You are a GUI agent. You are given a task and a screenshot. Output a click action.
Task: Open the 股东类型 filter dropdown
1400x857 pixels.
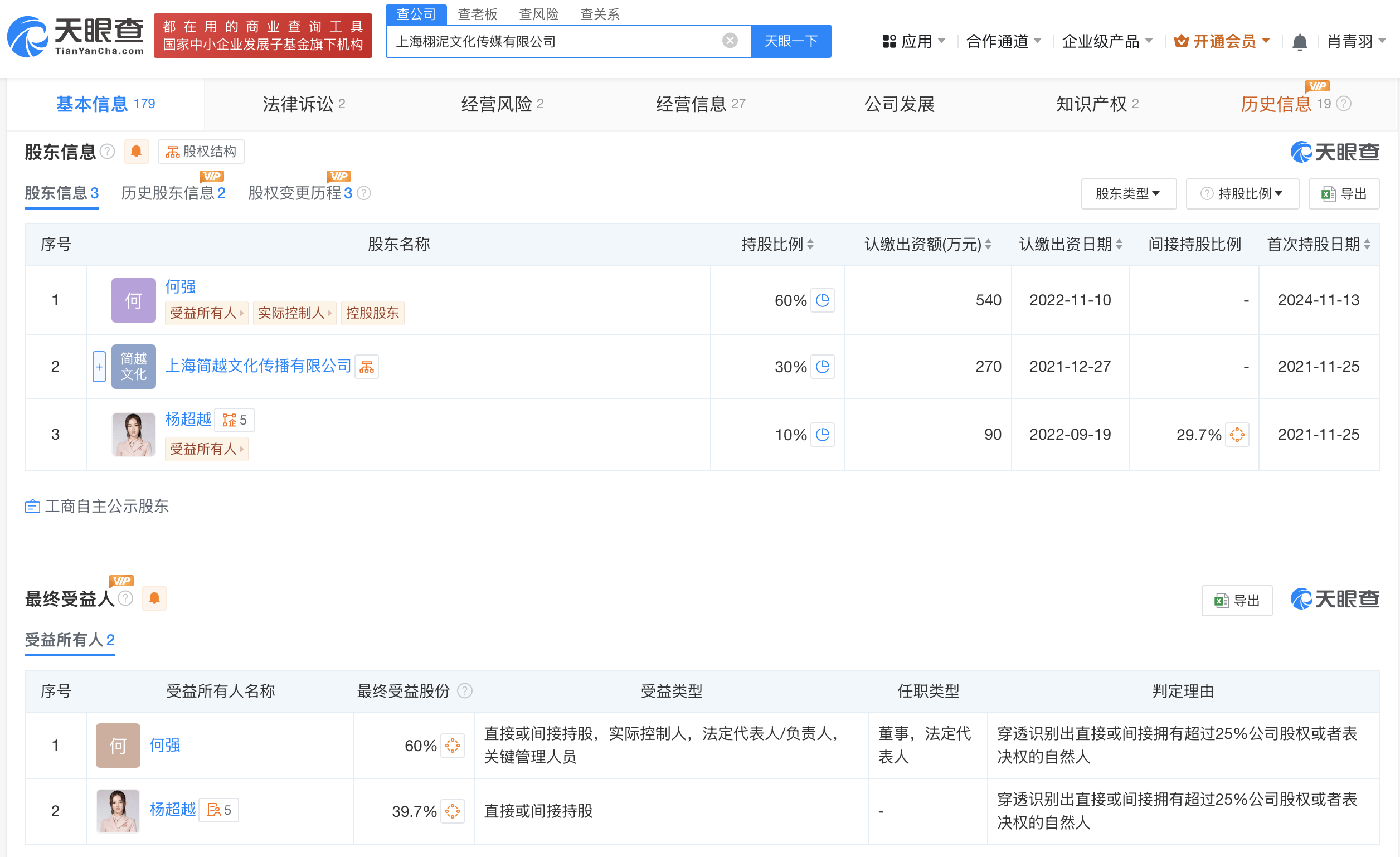click(x=1129, y=194)
